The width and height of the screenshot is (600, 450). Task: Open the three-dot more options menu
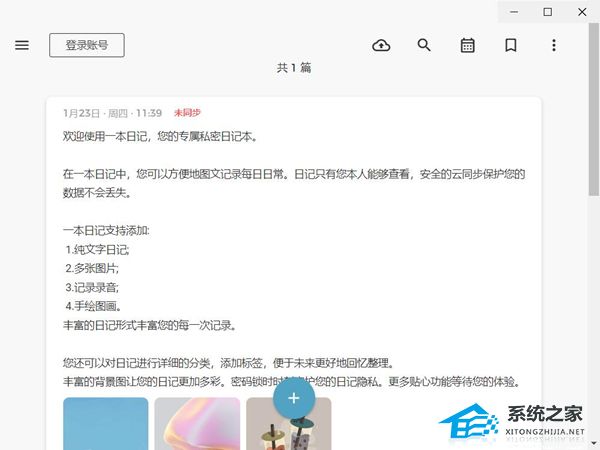coord(554,45)
